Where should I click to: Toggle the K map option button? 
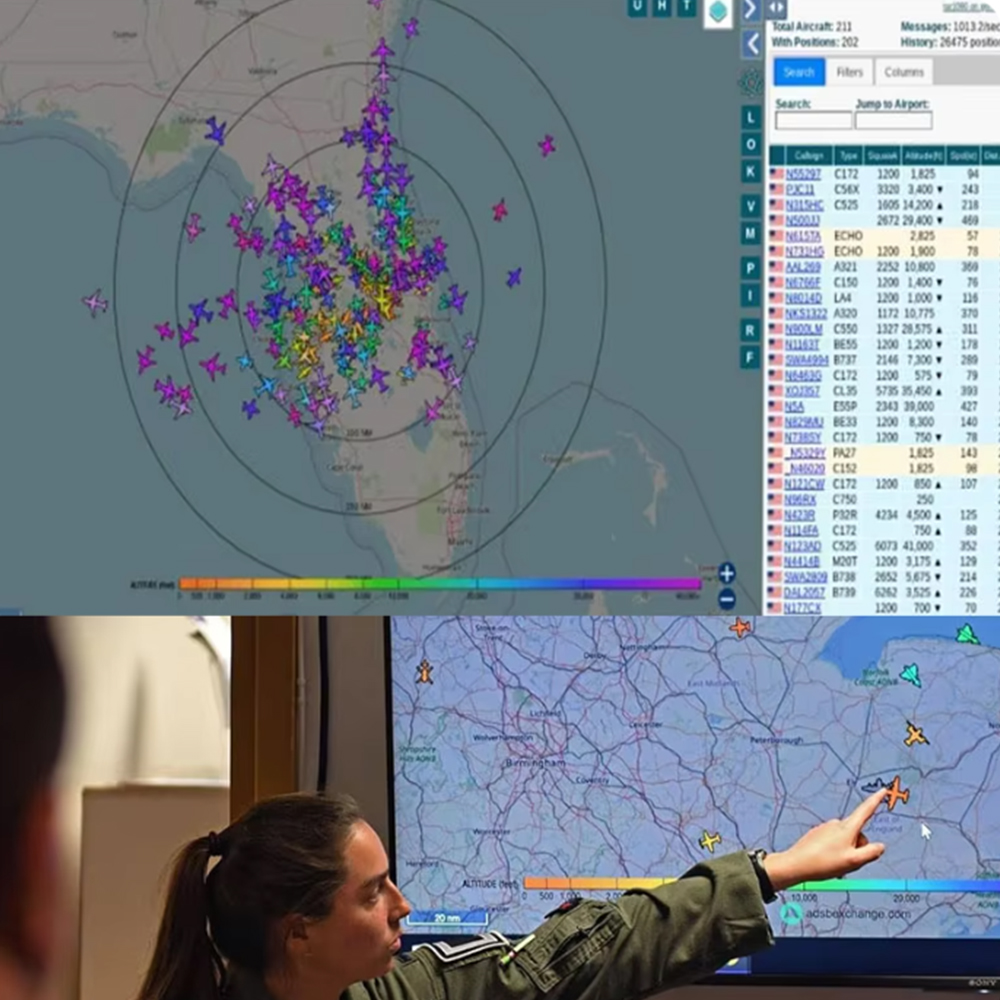click(750, 171)
